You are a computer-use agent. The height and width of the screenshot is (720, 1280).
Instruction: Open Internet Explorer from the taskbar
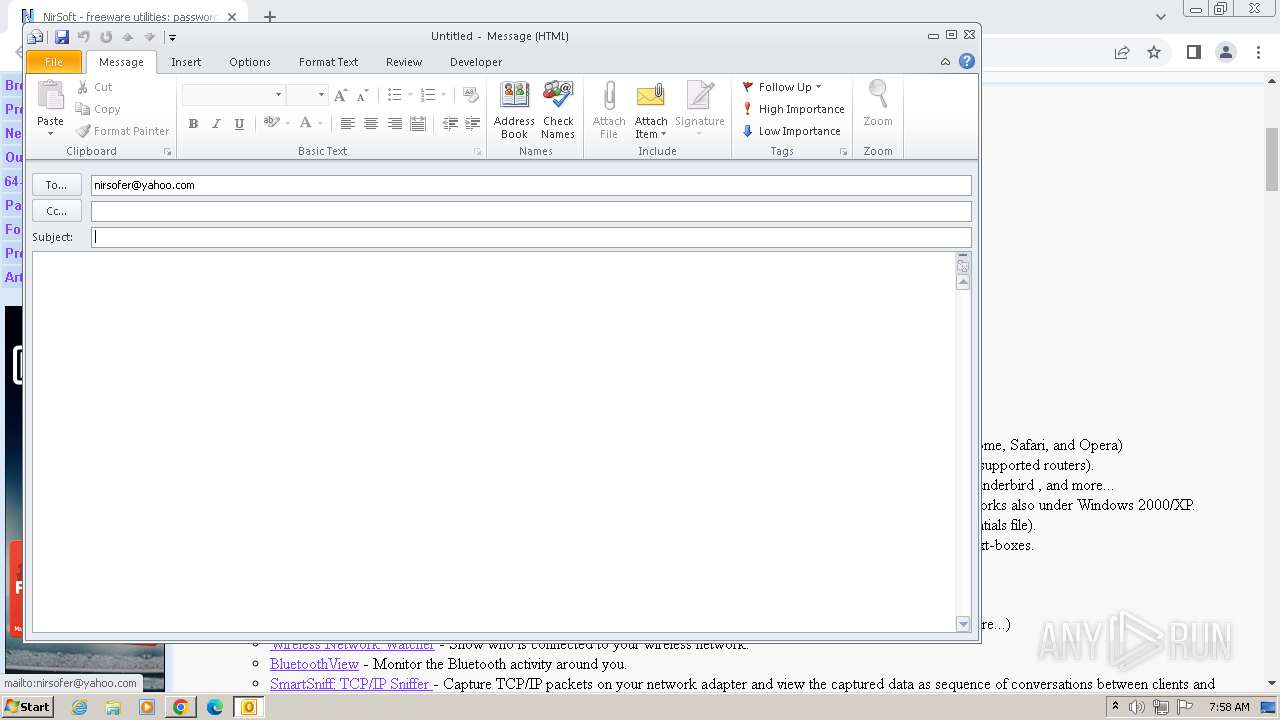(x=80, y=707)
